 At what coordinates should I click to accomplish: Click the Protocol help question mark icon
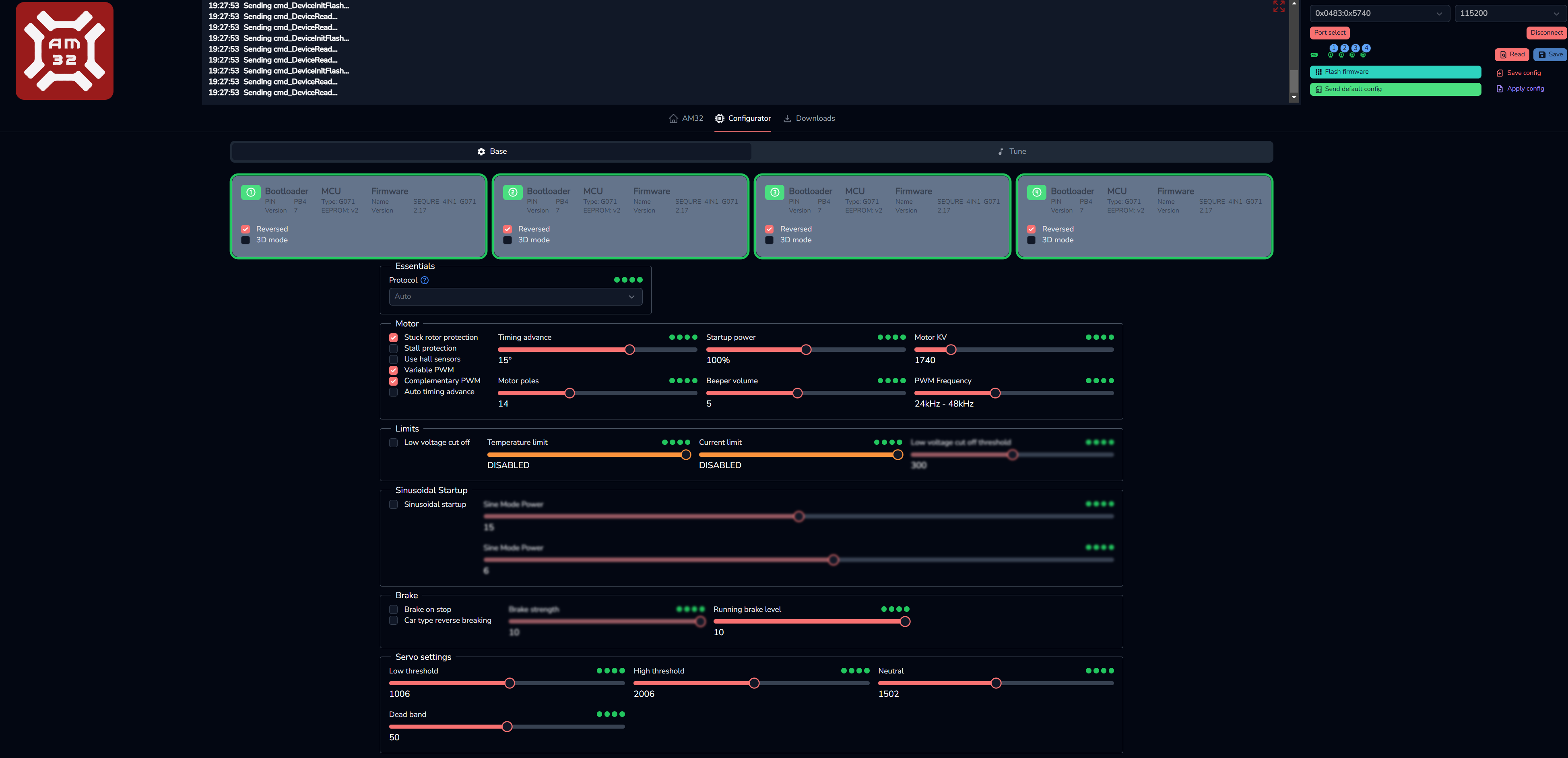point(425,280)
